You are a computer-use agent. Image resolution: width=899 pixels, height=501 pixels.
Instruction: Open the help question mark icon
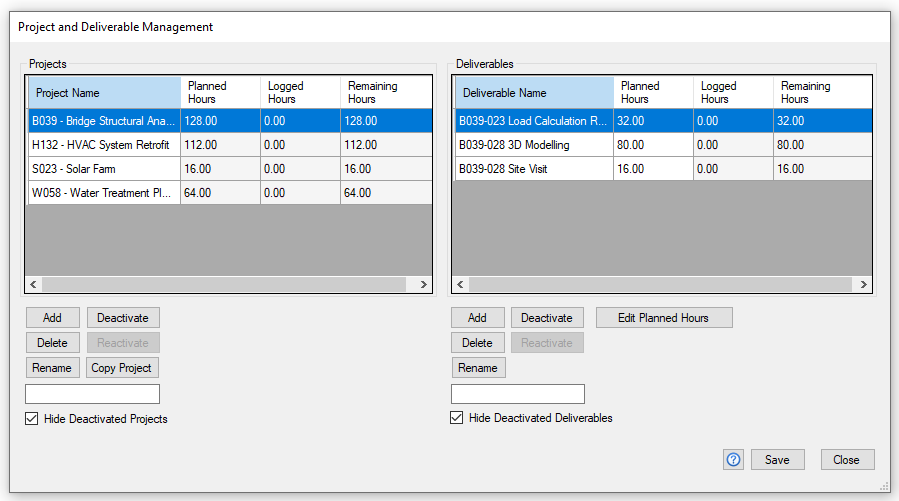733,460
